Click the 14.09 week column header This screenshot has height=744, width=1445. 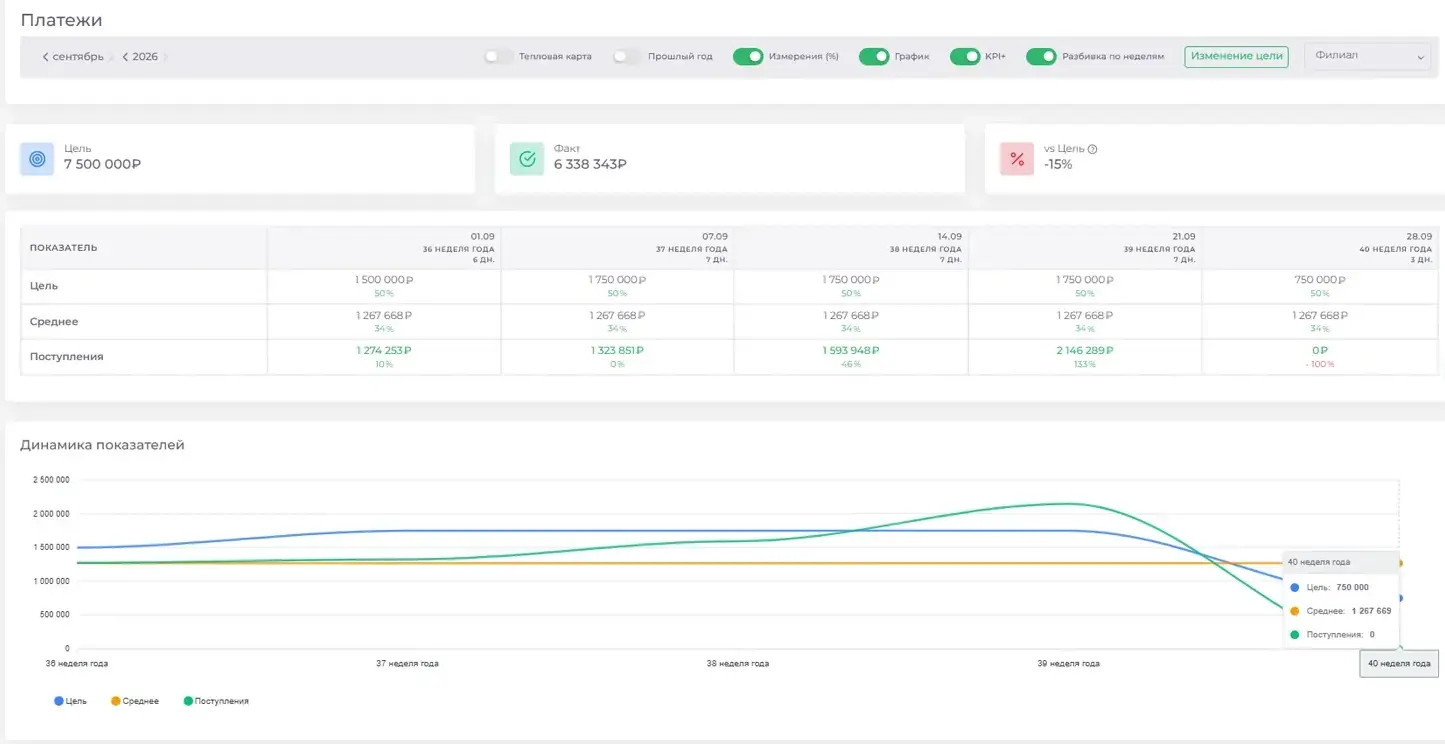click(851, 248)
